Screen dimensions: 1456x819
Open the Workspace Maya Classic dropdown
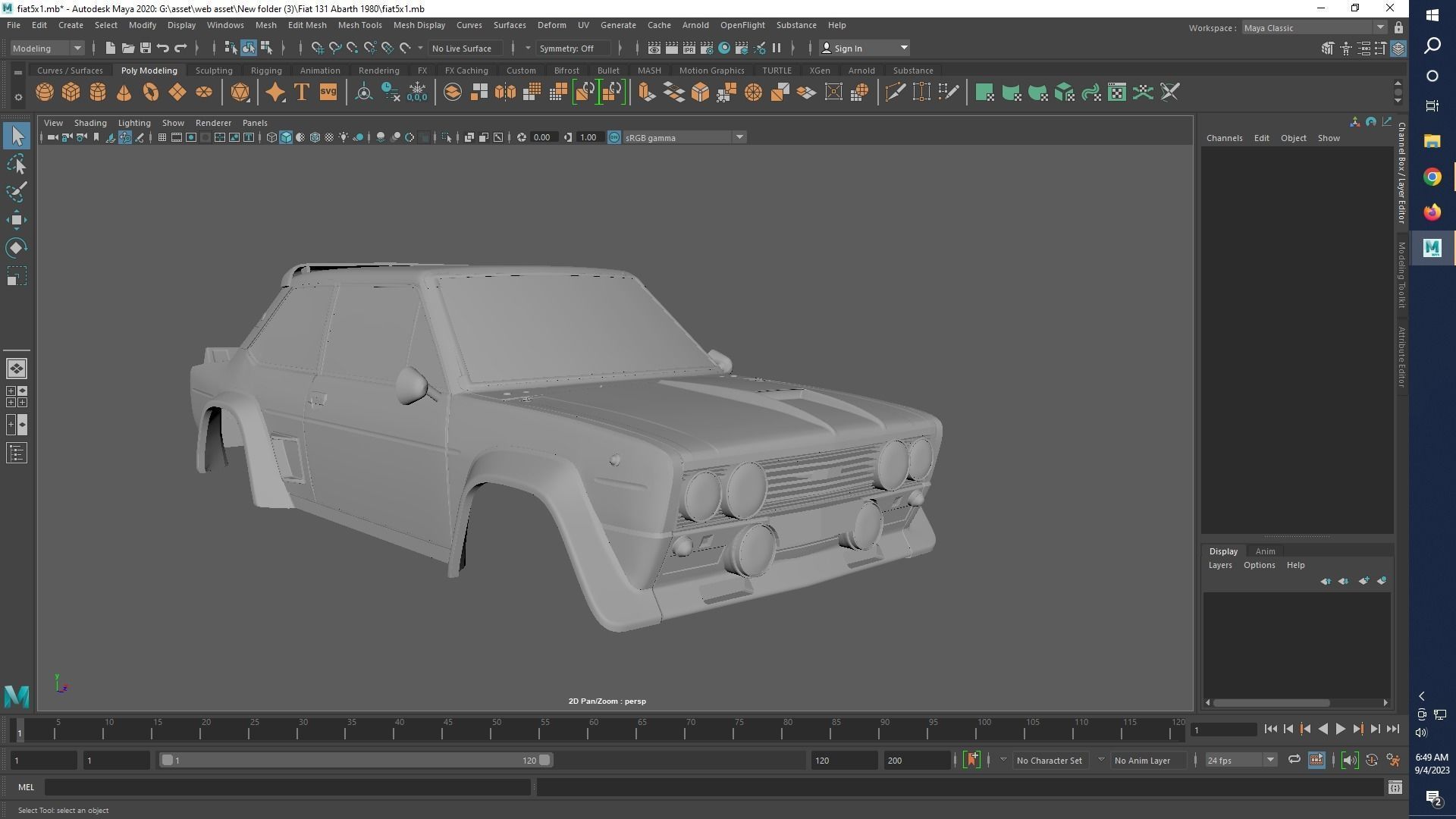click(1313, 28)
